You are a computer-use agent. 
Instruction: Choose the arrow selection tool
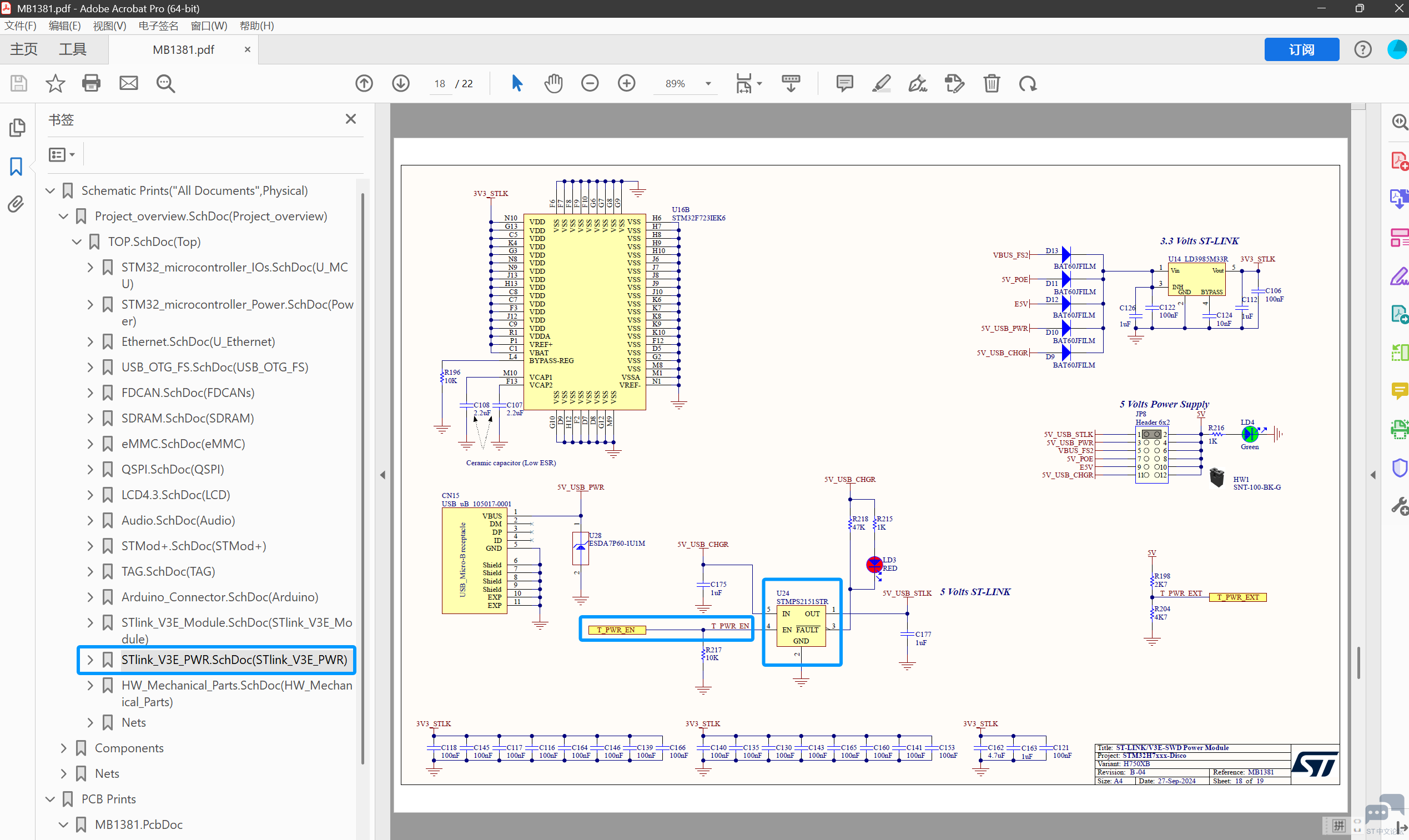(x=517, y=84)
